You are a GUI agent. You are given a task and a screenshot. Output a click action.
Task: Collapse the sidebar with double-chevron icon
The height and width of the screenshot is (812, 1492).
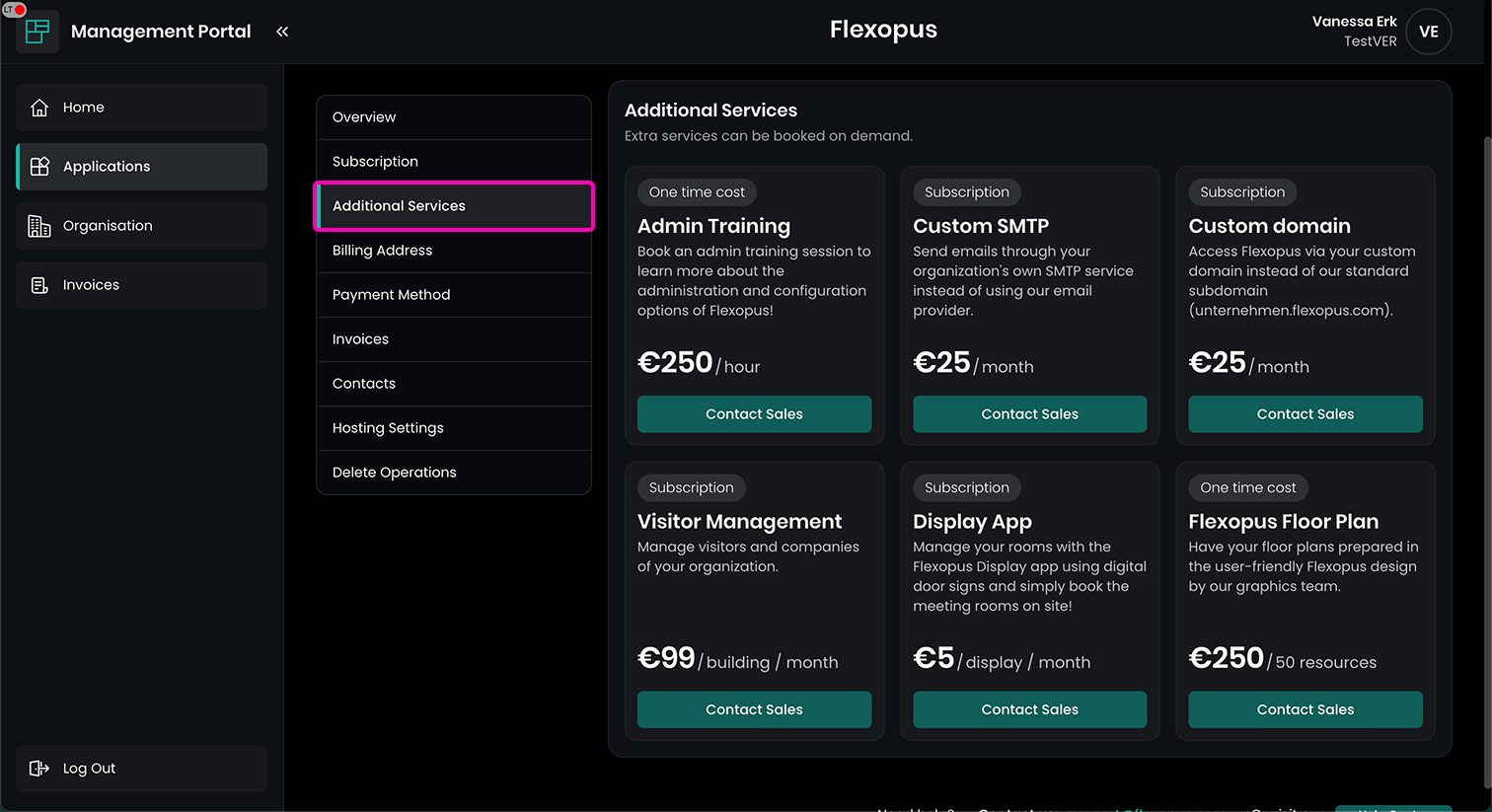point(282,32)
